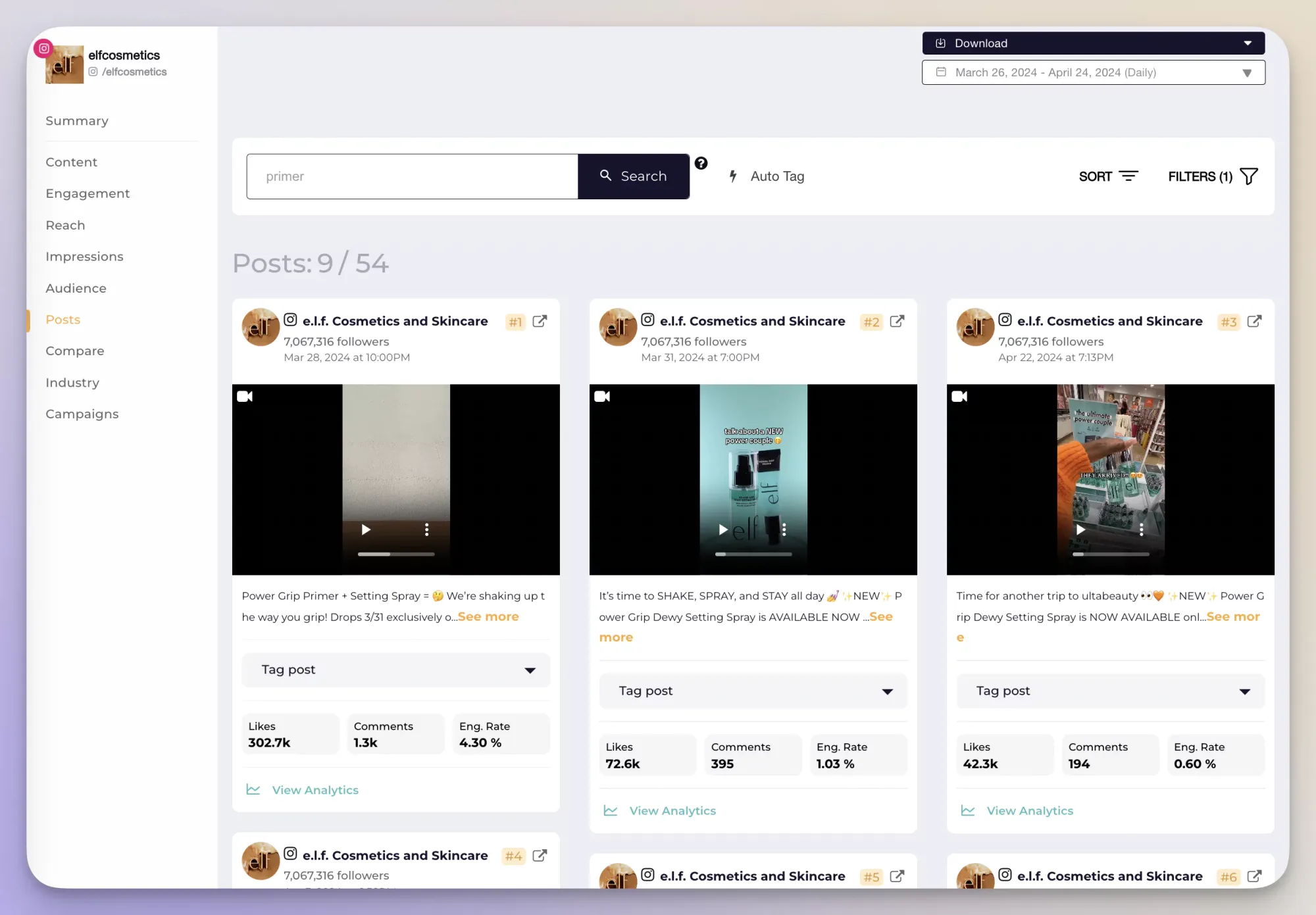Image resolution: width=1316 pixels, height=915 pixels.
Task: Click the video camera icon on post #1
Action: tap(245, 397)
